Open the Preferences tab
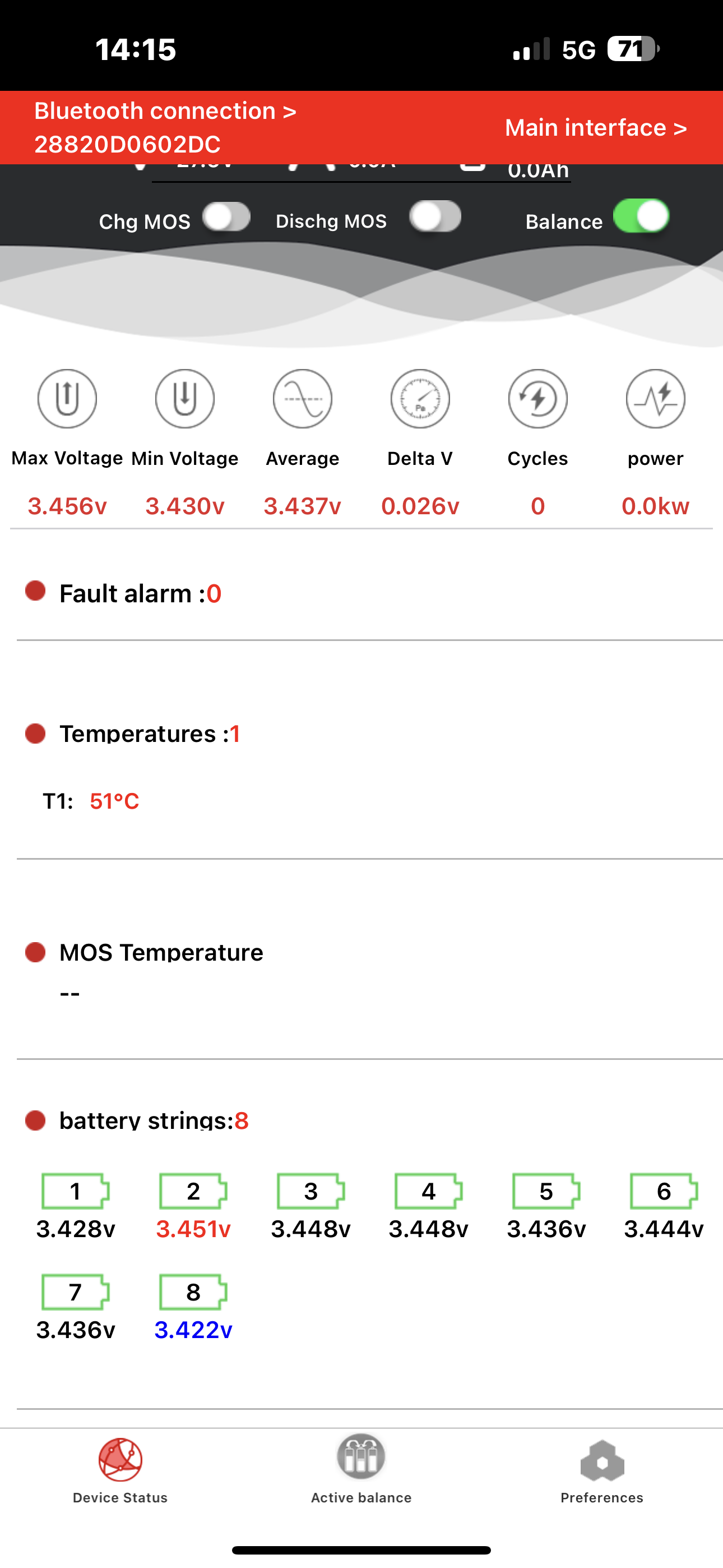 click(x=602, y=1469)
